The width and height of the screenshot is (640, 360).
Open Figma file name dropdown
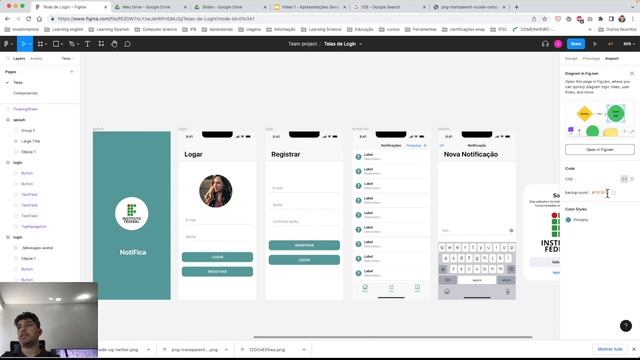(x=361, y=44)
